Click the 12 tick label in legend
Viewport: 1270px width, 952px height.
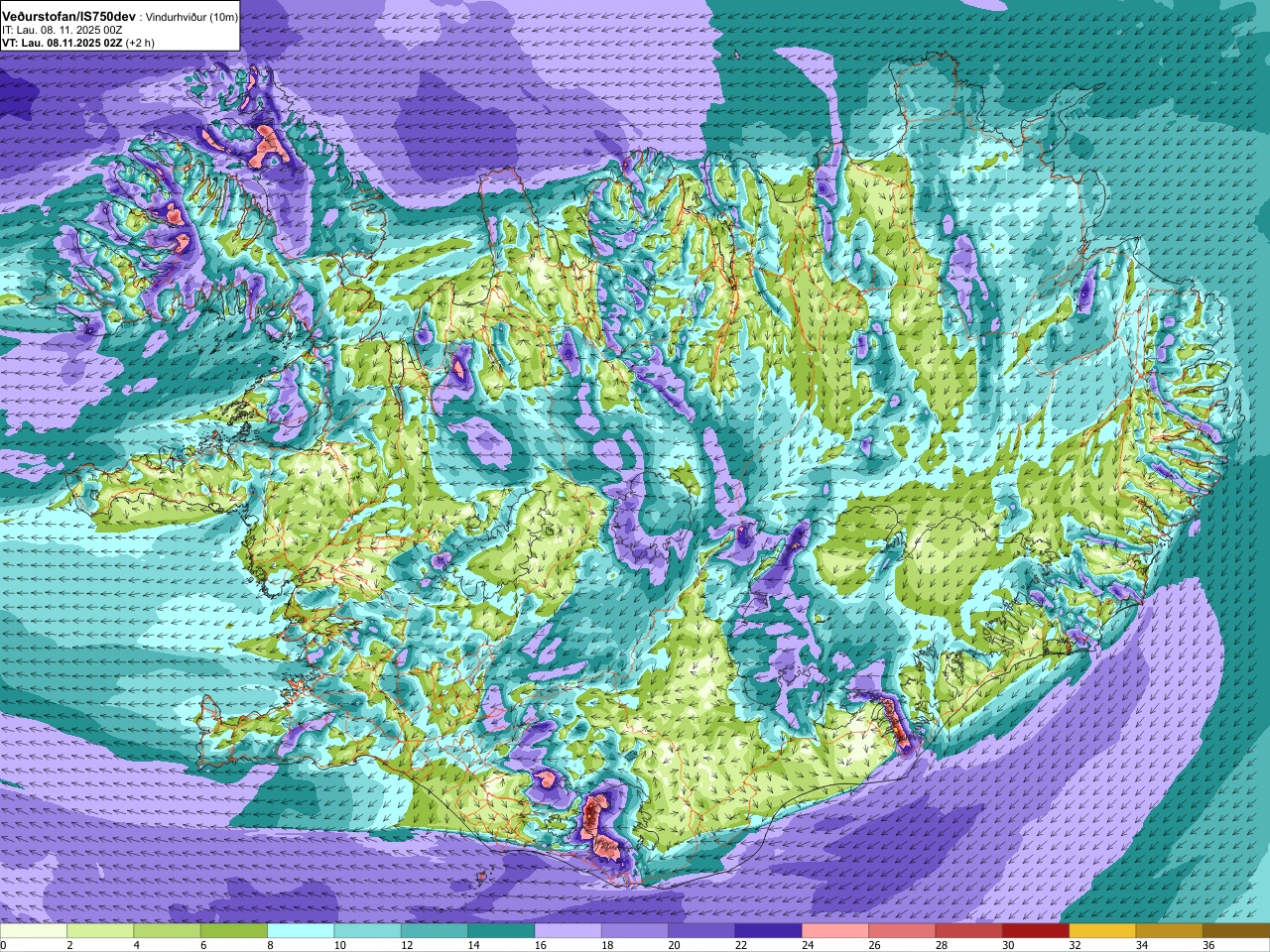coord(406,945)
